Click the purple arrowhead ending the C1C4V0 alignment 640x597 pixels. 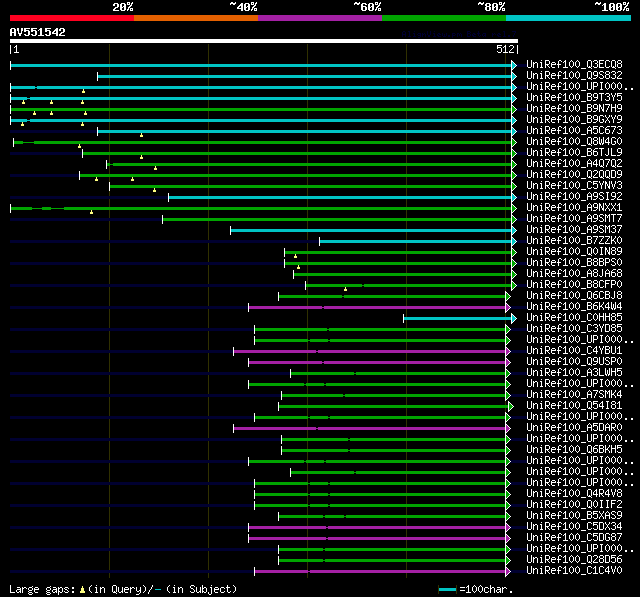pos(508,571)
